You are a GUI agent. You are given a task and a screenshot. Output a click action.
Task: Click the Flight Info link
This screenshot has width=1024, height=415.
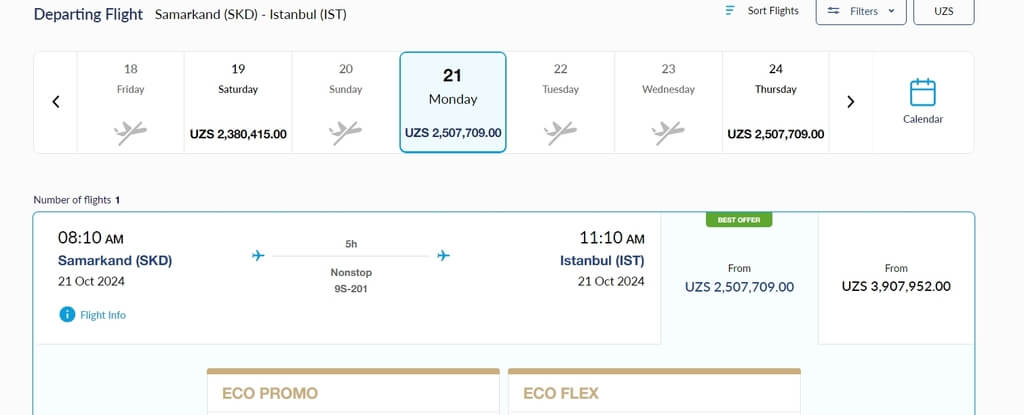click(x=103, y=315)
